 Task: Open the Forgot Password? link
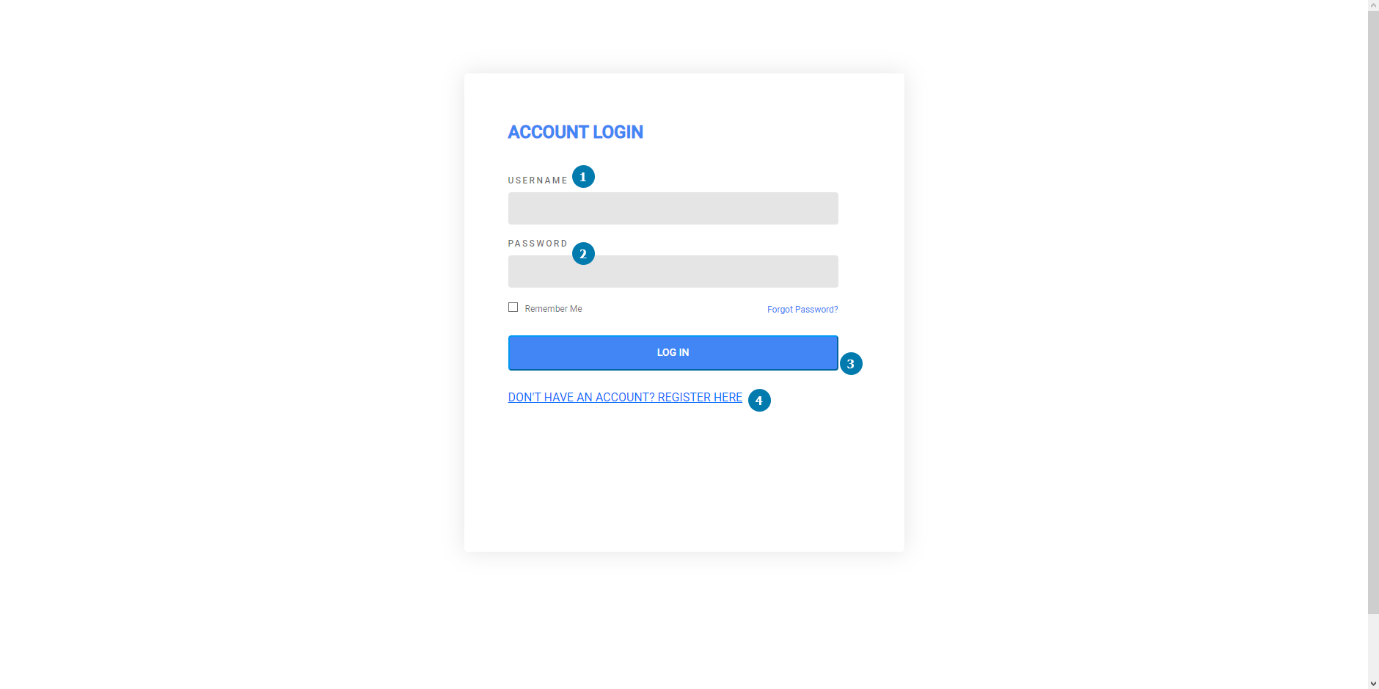click(802, 310)
